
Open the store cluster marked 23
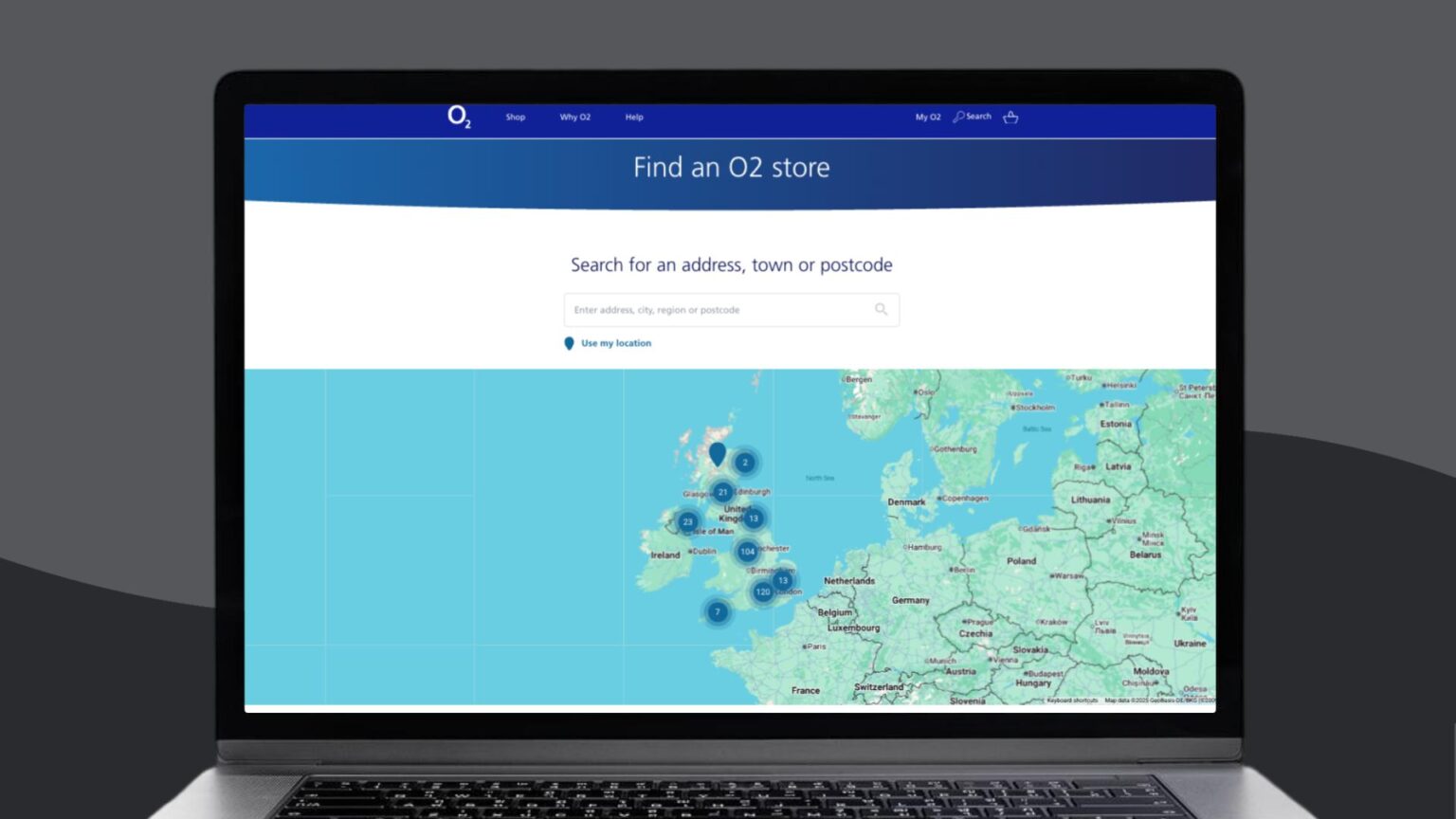pyautogui.click(x=688, y=521)
